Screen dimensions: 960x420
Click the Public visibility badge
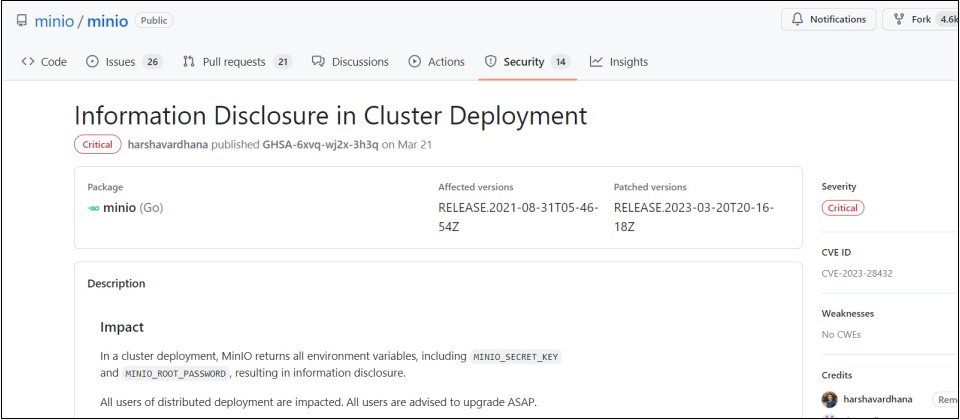[x=154, y=20]
